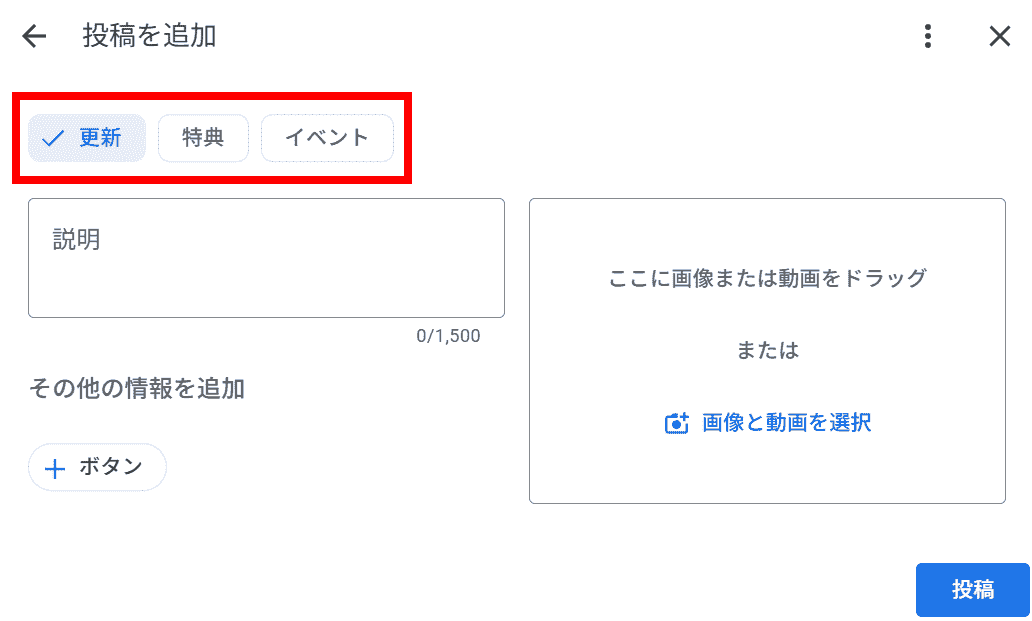Image resolution: width=1032 pixels, height=621 pixels.
Task: Open the three-dot more options menu
Action: (x=928, y=37)
